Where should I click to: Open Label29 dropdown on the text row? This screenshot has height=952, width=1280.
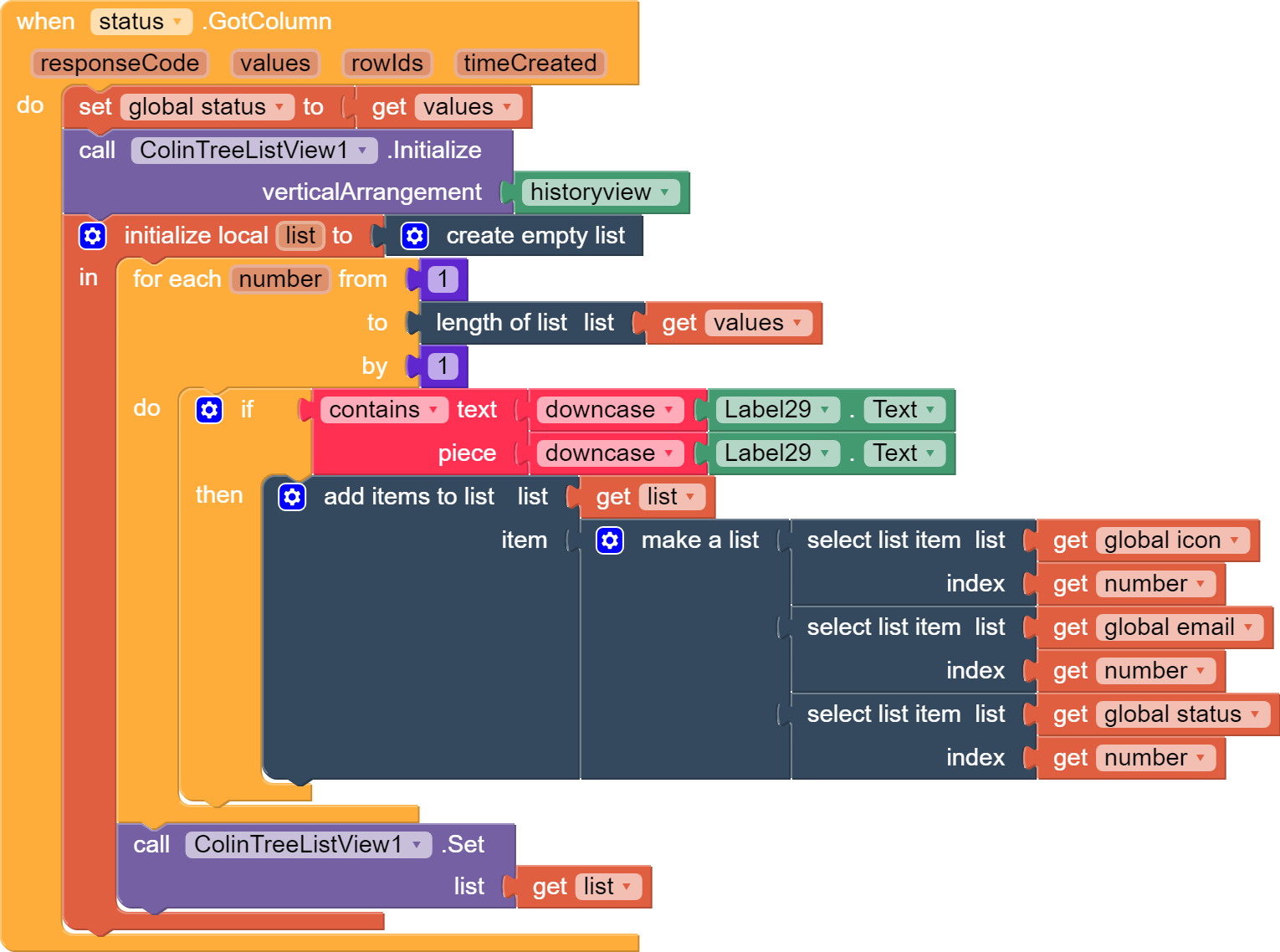(778, 410)
